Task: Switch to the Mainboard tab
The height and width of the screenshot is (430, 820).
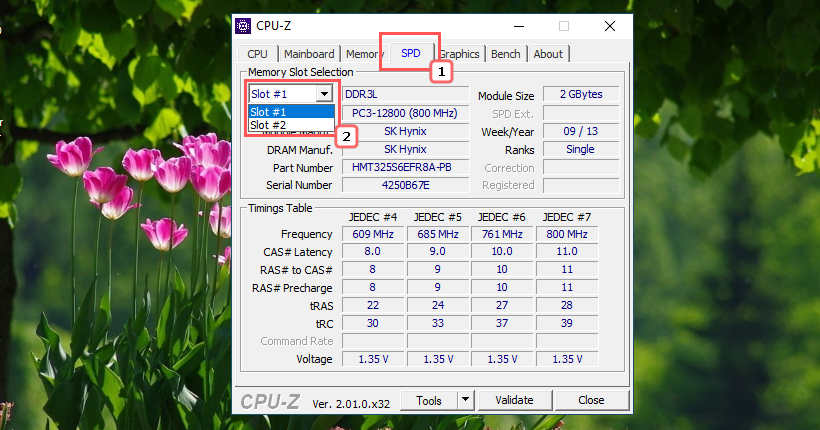Action: 309,54
